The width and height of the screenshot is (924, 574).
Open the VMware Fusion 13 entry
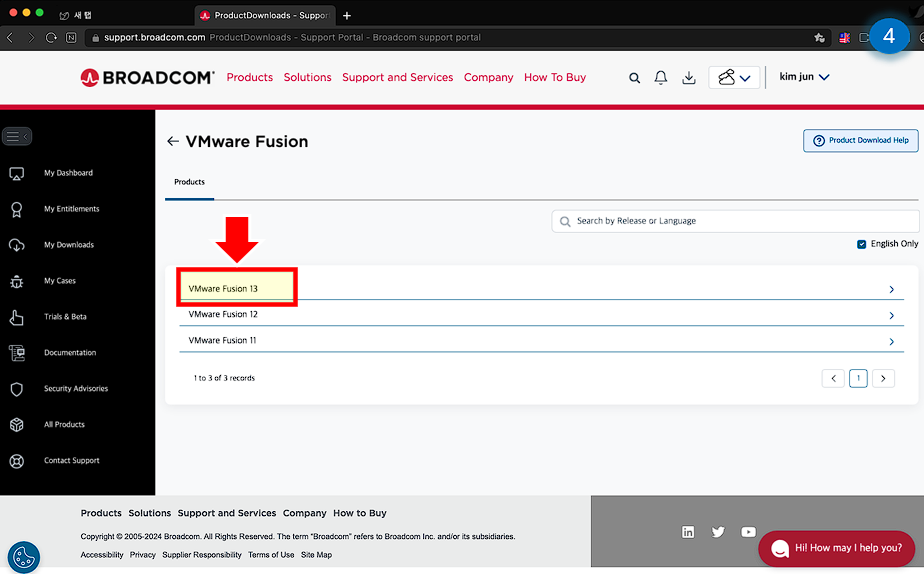[x=223, y=289]
